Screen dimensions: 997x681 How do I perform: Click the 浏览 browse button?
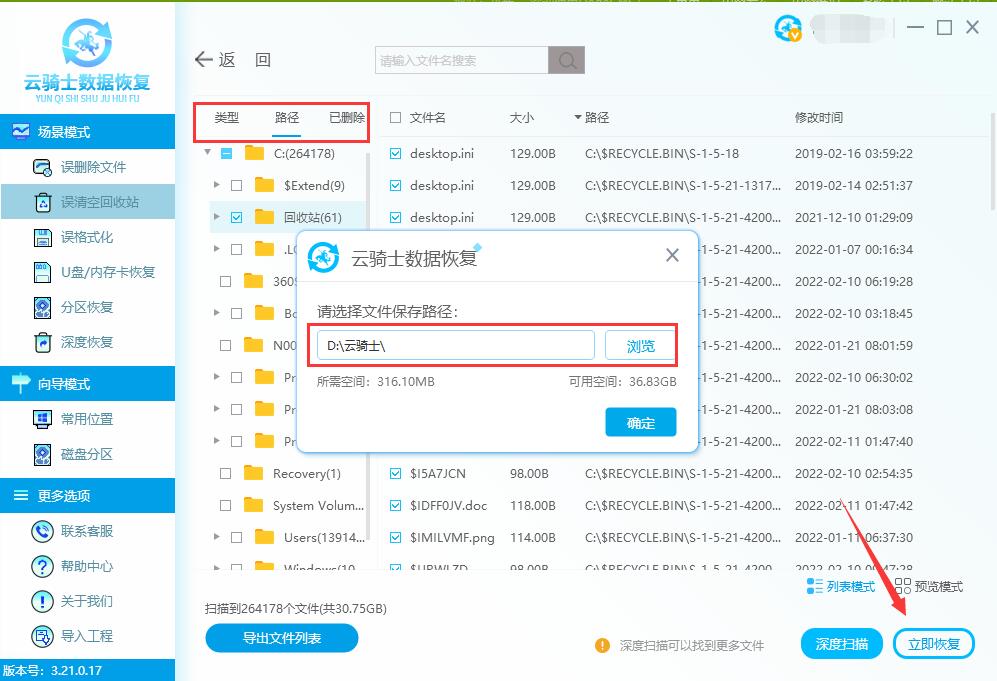[640, 346]
